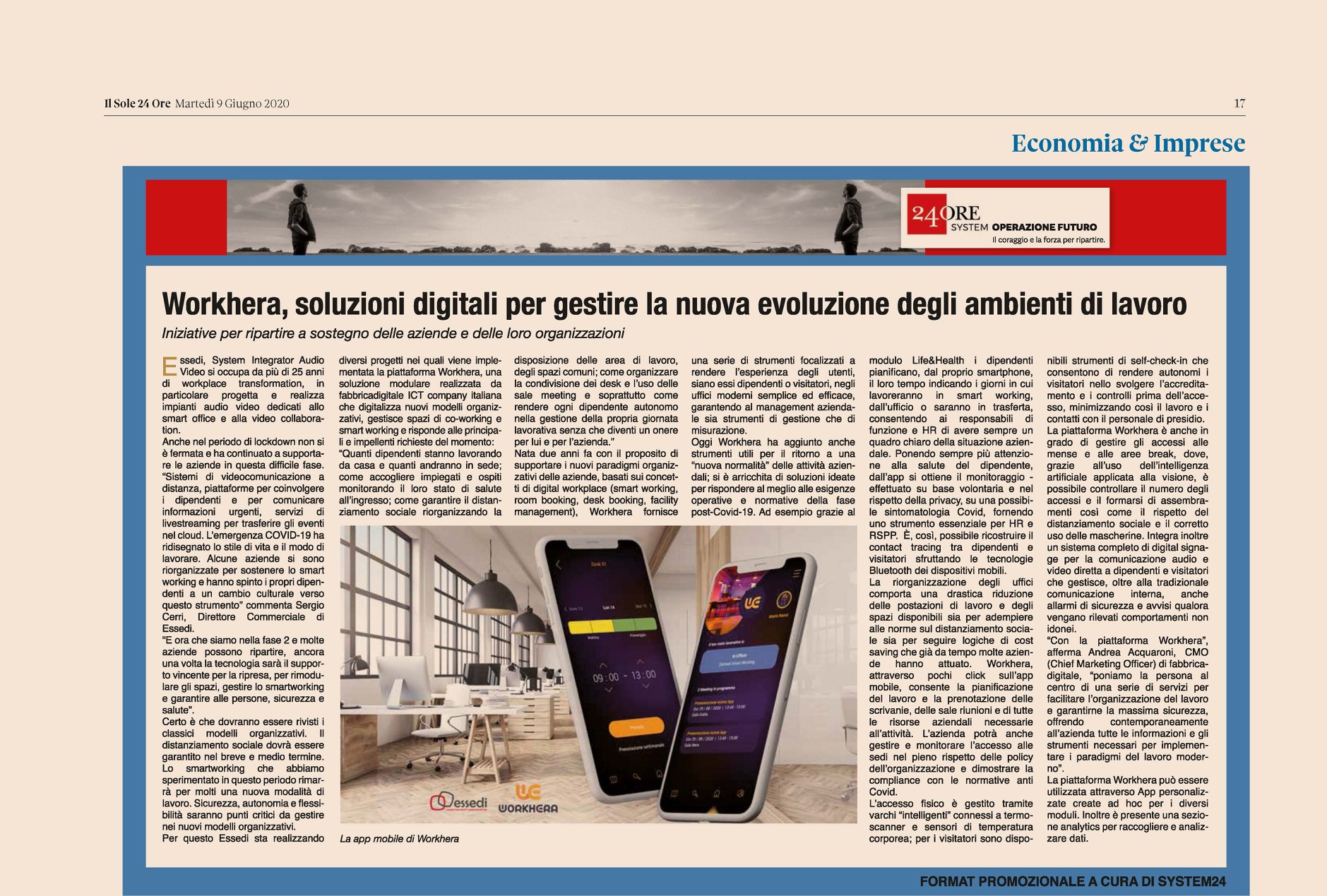1327x896 pixels.
Task: Click the 'Economia & Imprese' section heading
Action: [x=1129, y=143]
